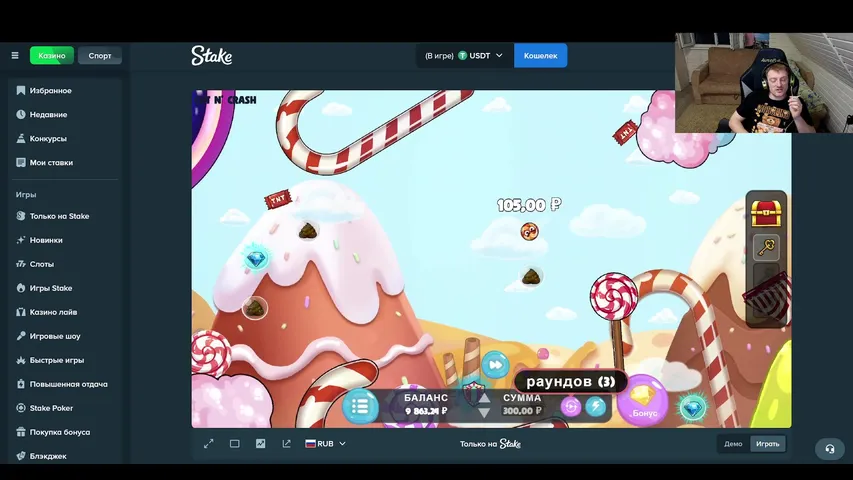The width and height of the screenshot is (853, 480).
Task: Open the live stats chart icon
Action: (x=261, y=444)
